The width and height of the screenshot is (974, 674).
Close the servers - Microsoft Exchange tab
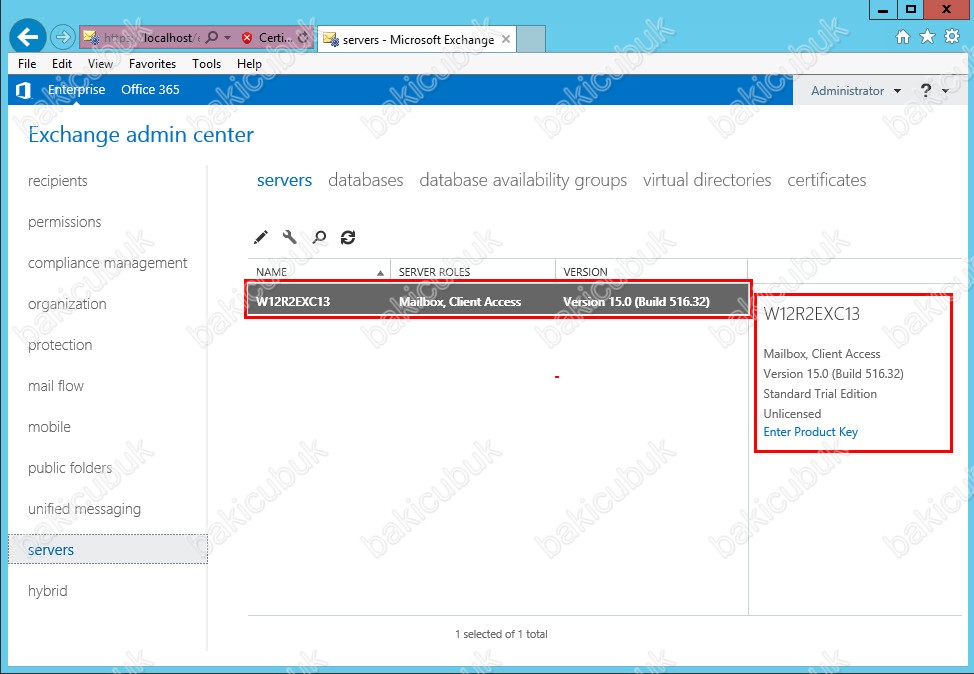click(x=506, y=39)
